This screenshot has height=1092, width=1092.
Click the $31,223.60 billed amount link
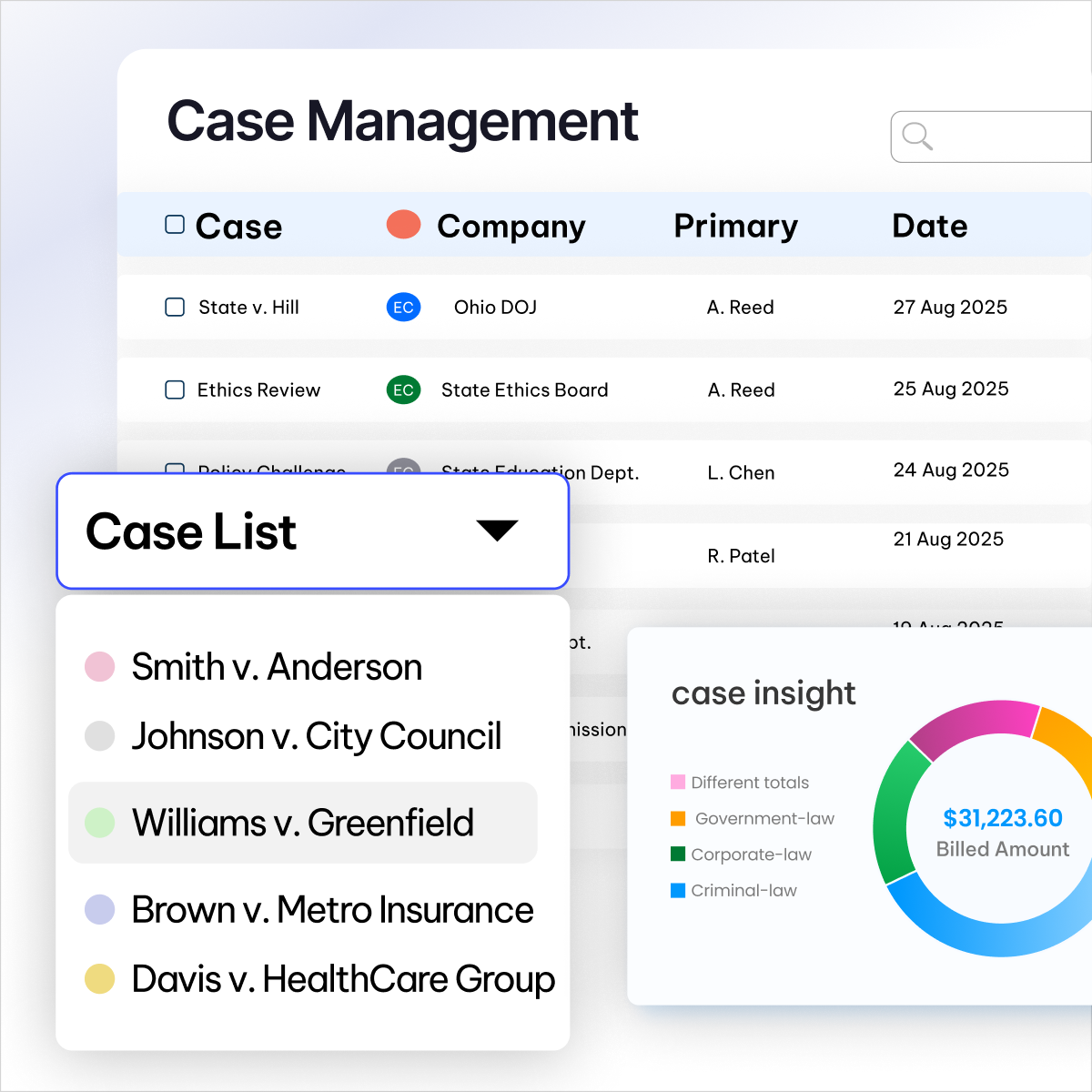point(1002,818)
